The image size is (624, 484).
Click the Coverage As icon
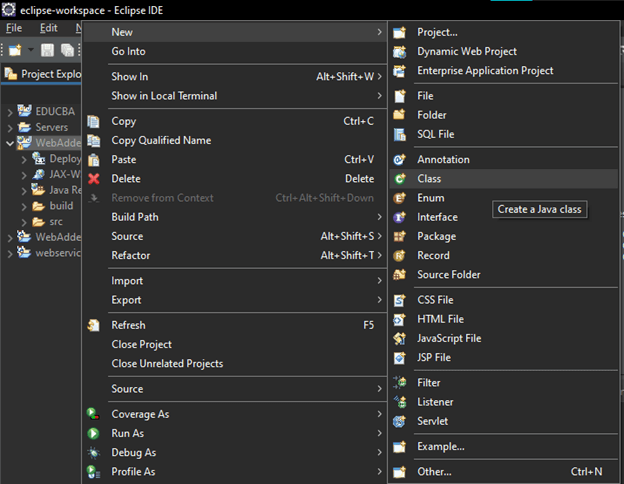pyautogui.click(x=93, y=414)
